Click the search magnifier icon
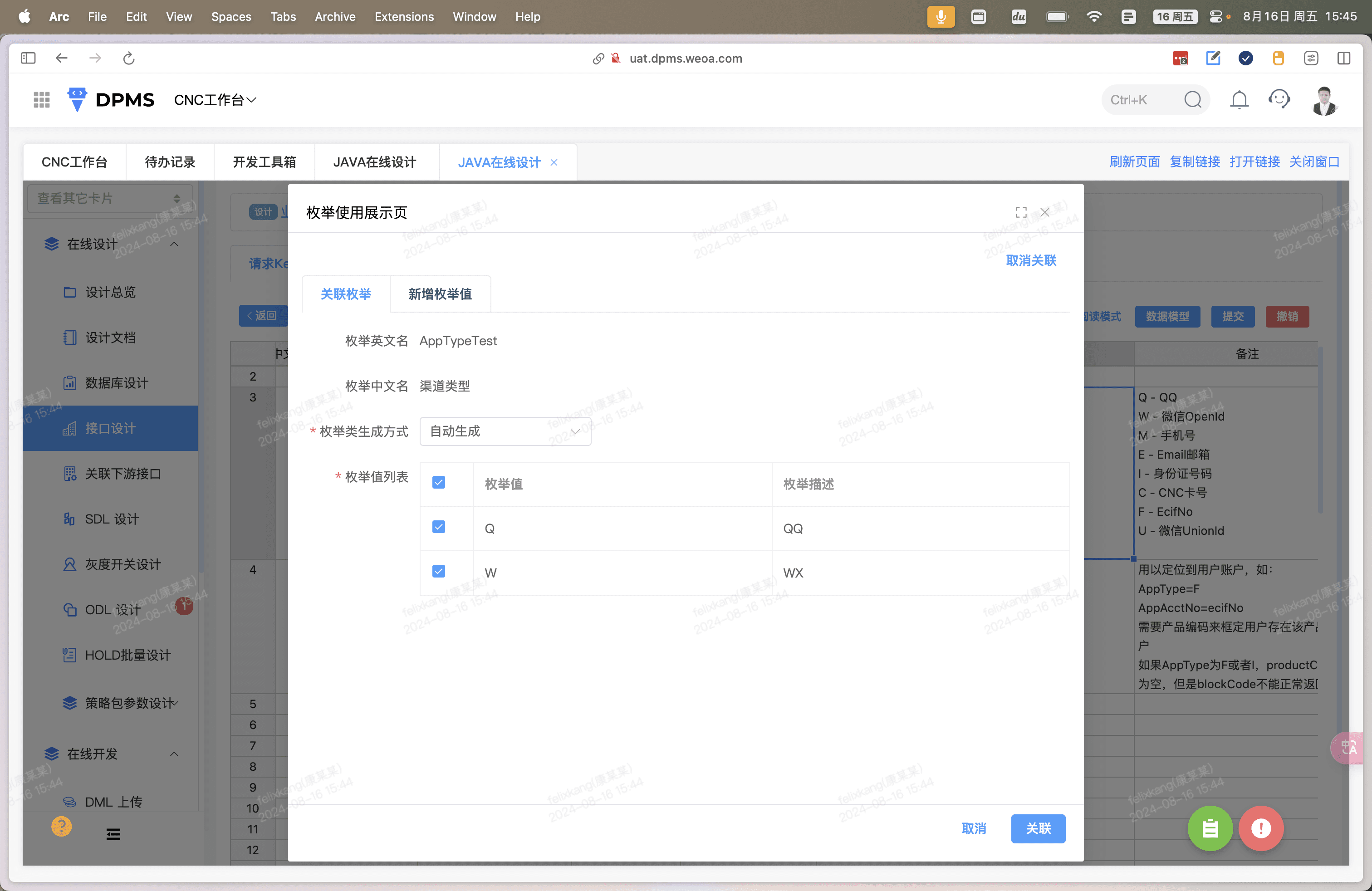Image resolution: width=1372 pixels, height=891 pixels. click(1193, 100)
